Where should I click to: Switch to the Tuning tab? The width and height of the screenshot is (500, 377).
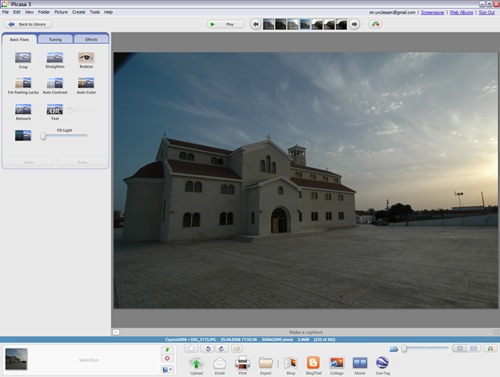tap(55, 39)
